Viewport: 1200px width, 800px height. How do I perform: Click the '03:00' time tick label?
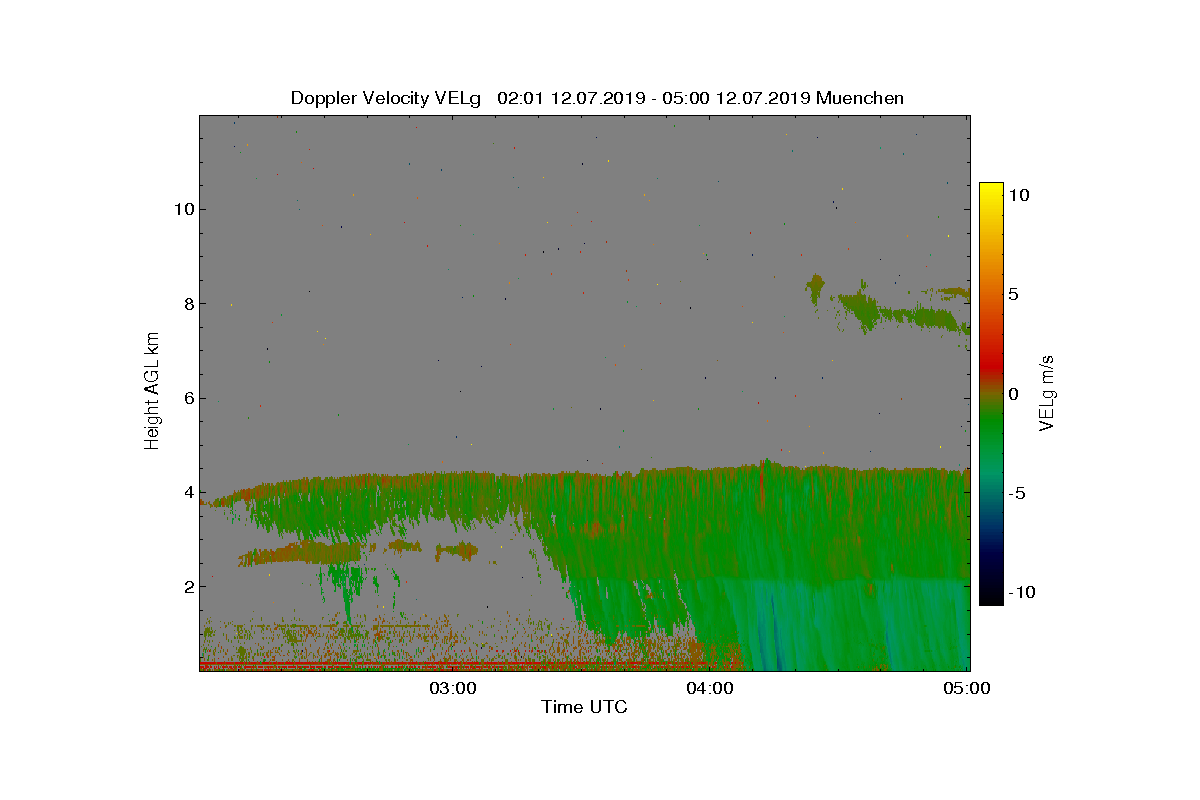(453, 688)
